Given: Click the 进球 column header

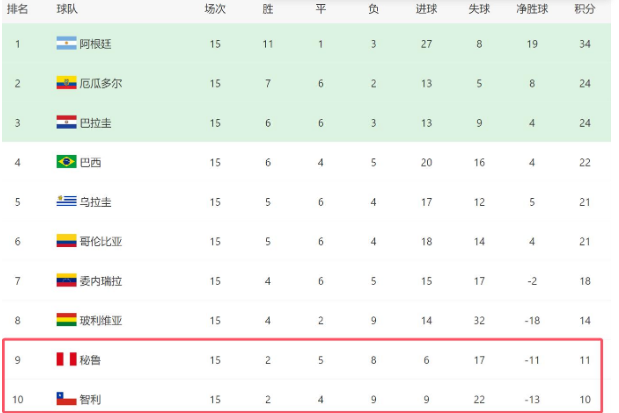Looking at the screenshot, I should pyautogui.click(x=426, y=9).
